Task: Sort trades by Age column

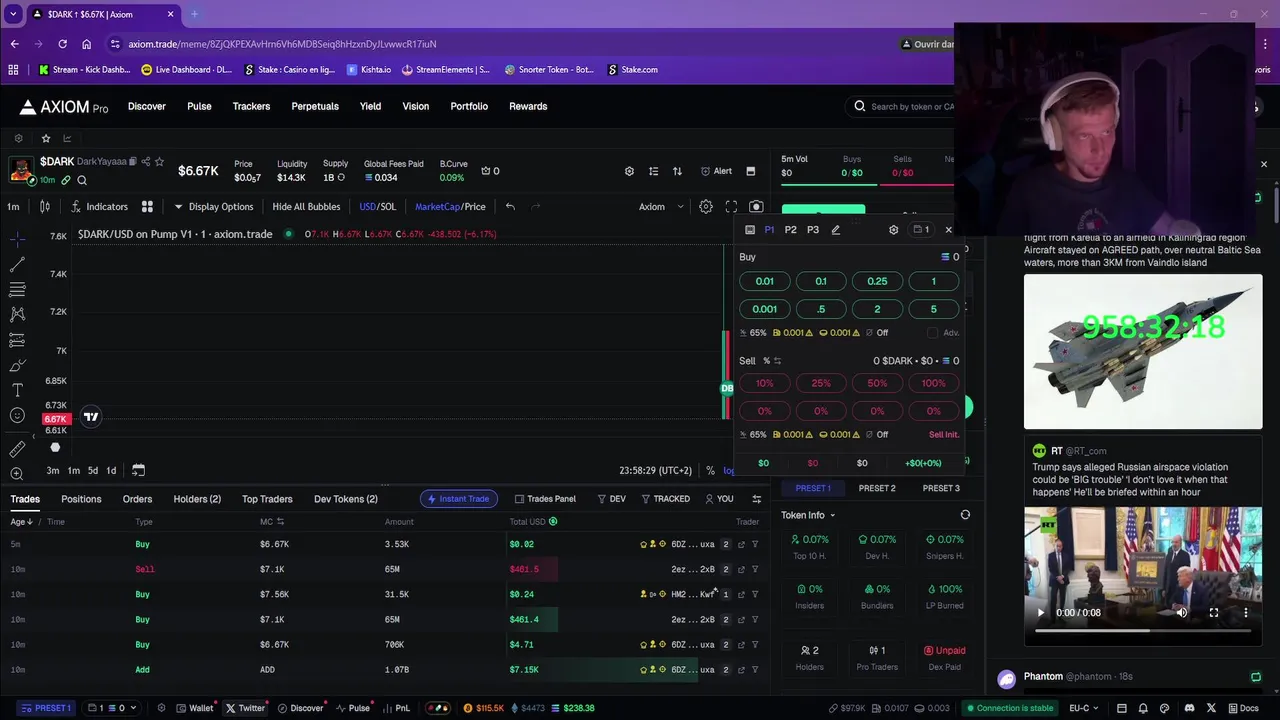Action: 22,522
